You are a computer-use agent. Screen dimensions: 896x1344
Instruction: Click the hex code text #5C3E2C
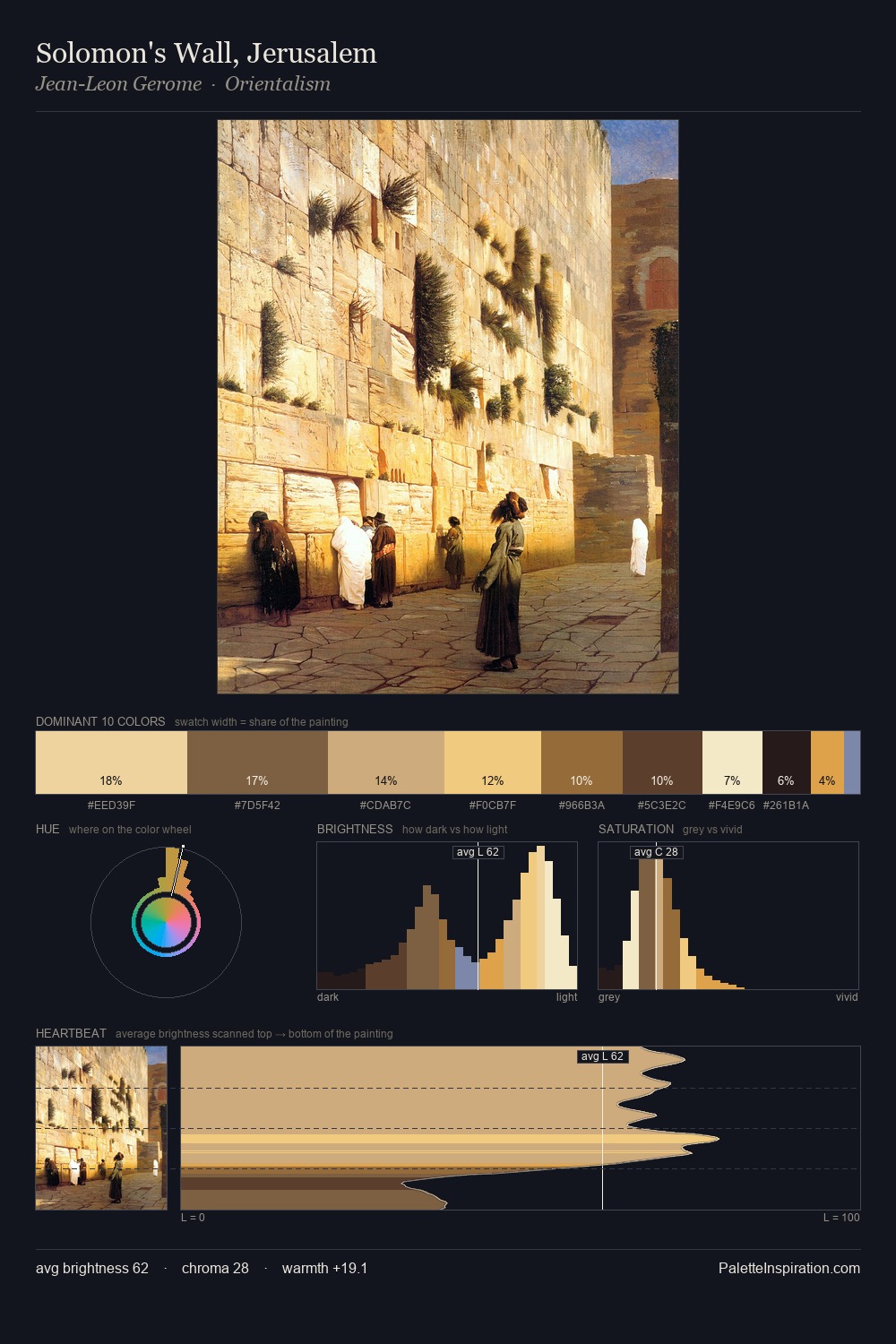(x=661, y=806)
